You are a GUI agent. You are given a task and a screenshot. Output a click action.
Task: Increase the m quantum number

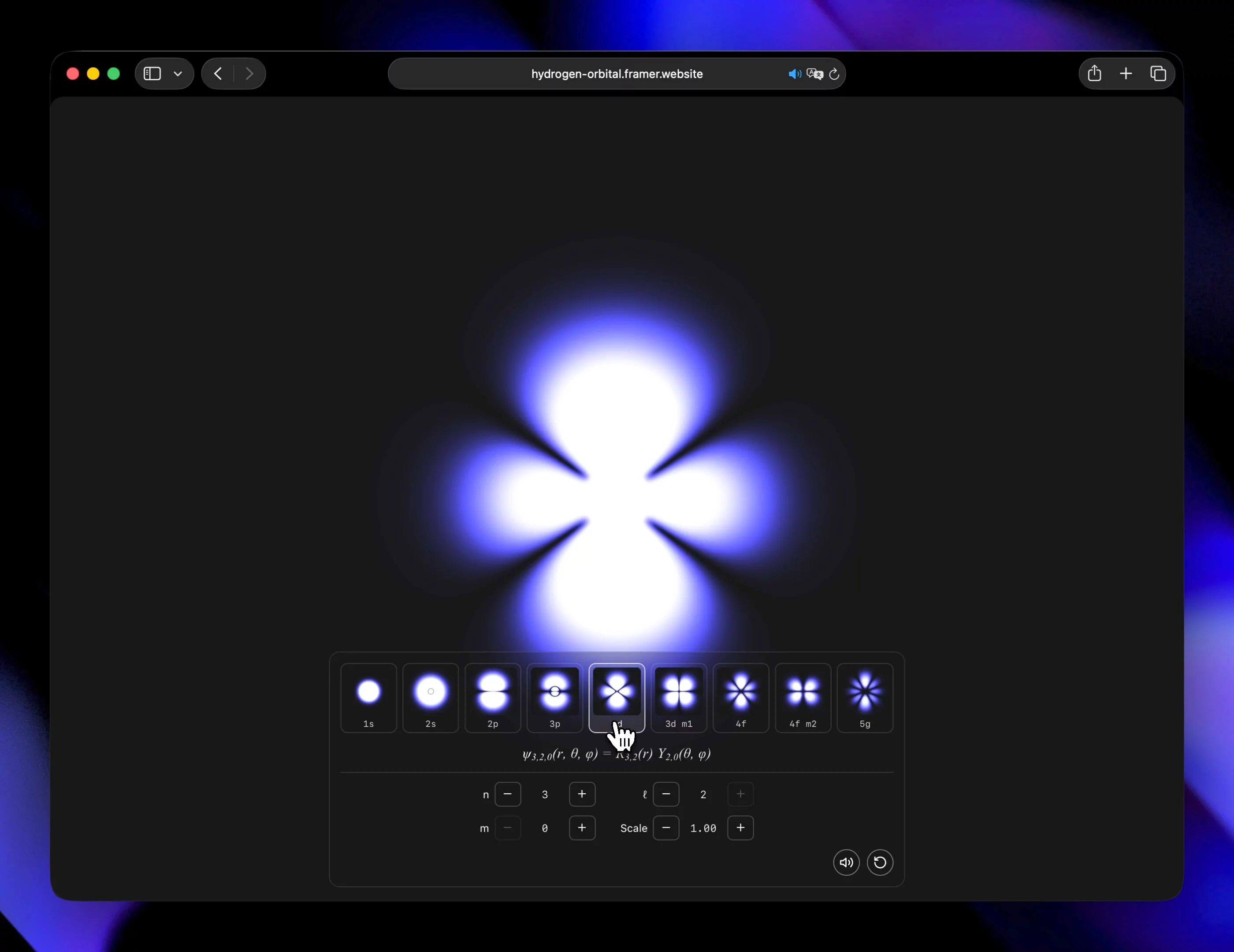point(582,828)
